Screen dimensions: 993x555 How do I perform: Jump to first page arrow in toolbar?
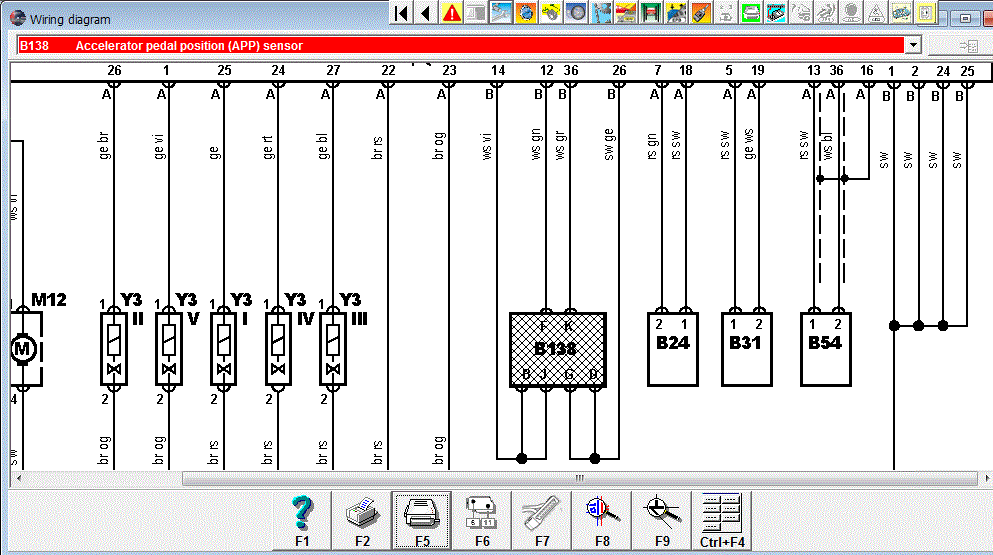click(x=401, y=13)
